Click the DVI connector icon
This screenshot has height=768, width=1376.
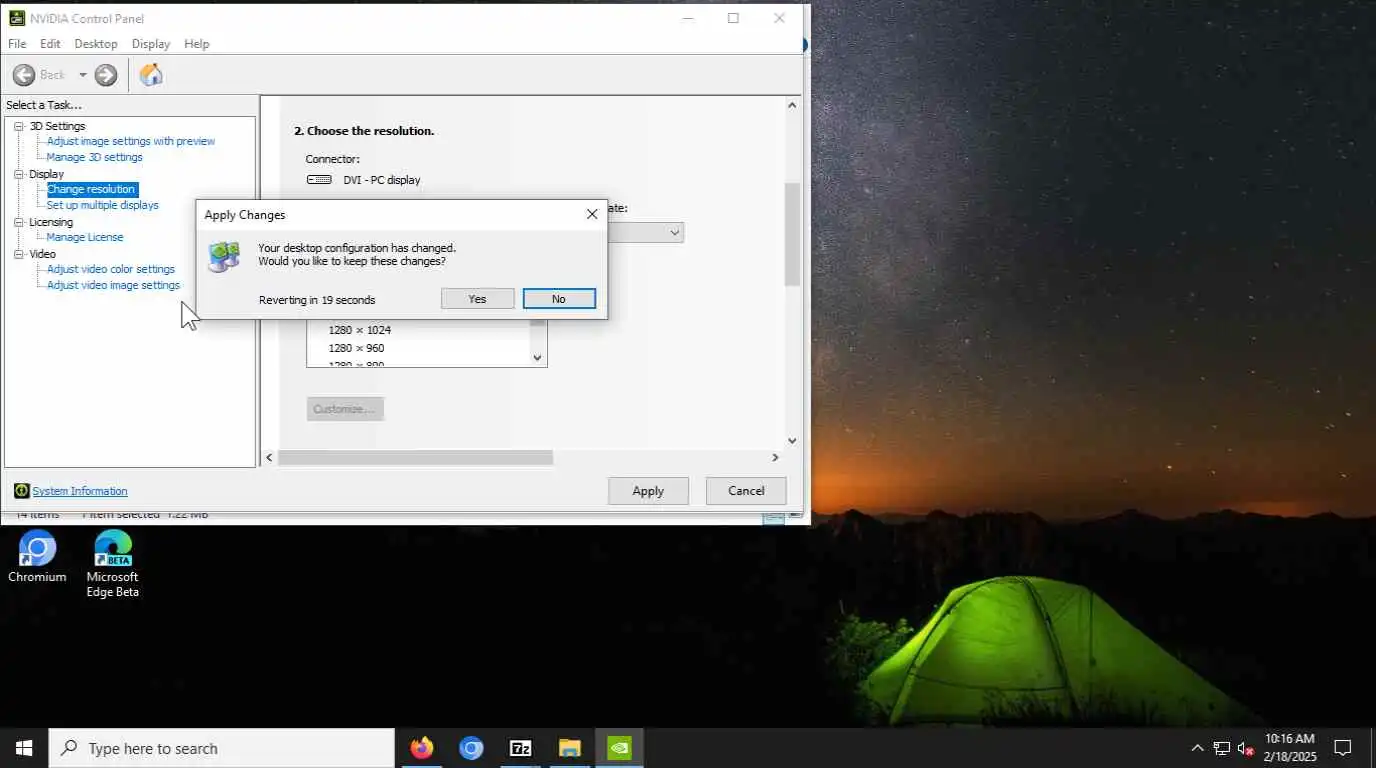pos(319,180)
